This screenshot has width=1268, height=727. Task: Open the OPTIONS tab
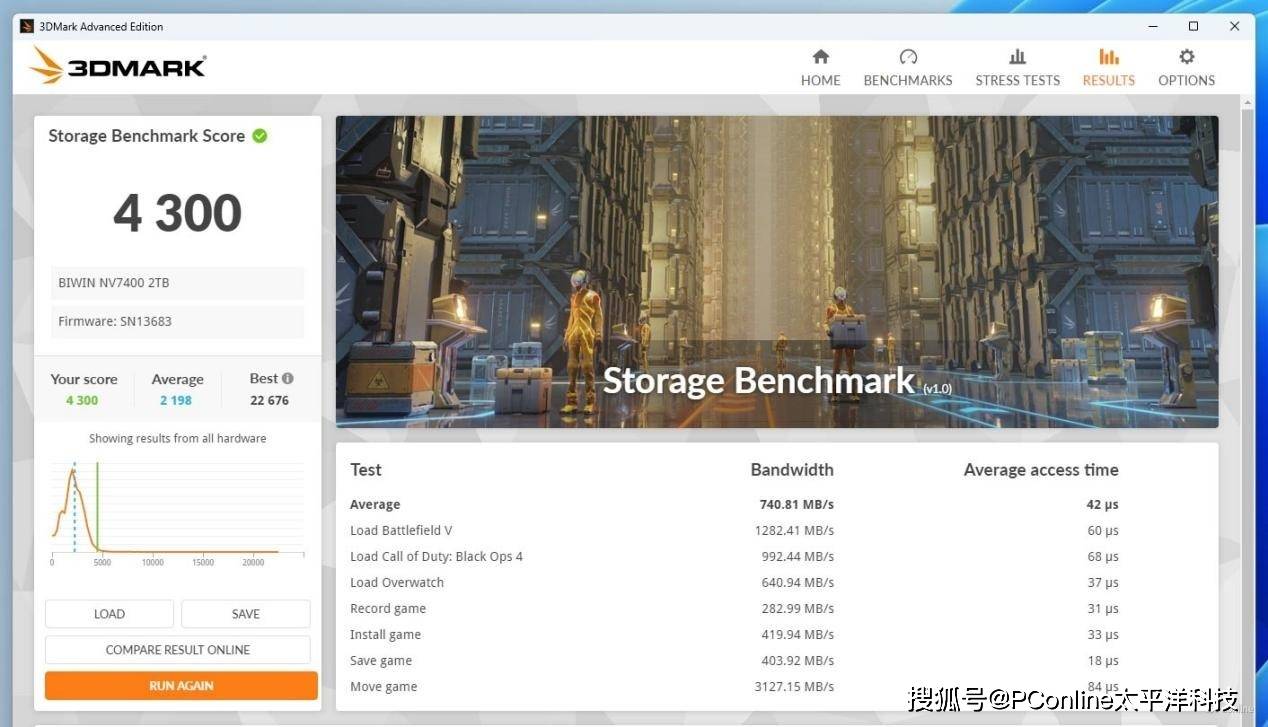tap(1186, 68)
